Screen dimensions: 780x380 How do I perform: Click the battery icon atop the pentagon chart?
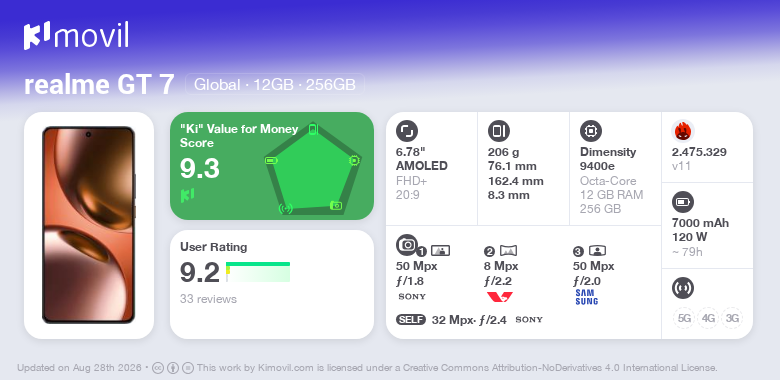click(312, 129)
